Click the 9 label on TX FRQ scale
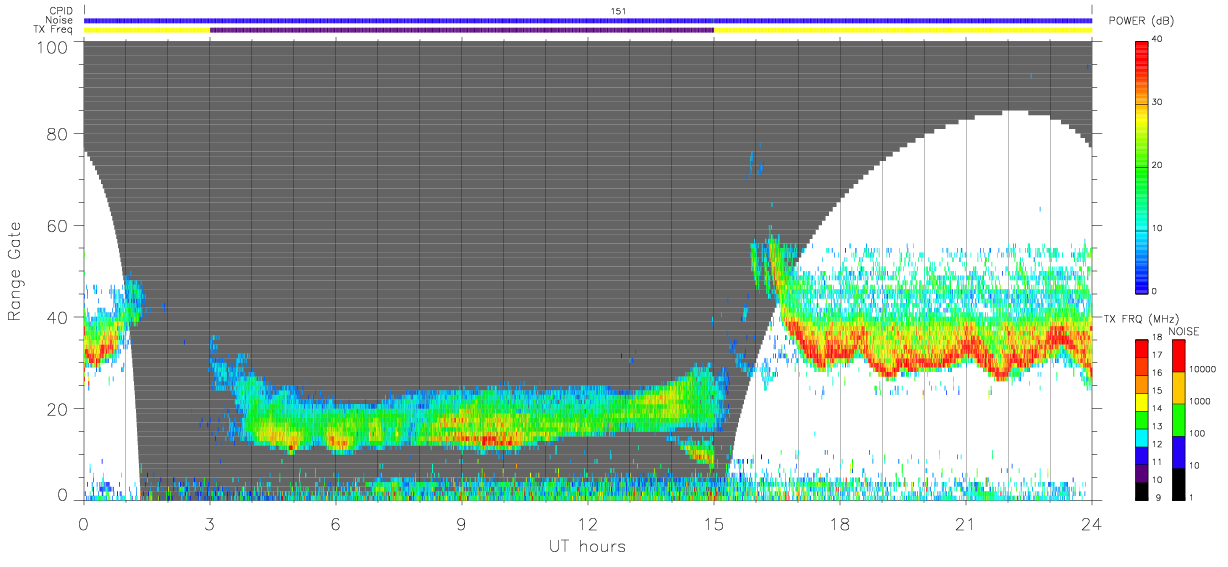The image size is (1228, 567). pyautogui.click(x=1156, y=498)
